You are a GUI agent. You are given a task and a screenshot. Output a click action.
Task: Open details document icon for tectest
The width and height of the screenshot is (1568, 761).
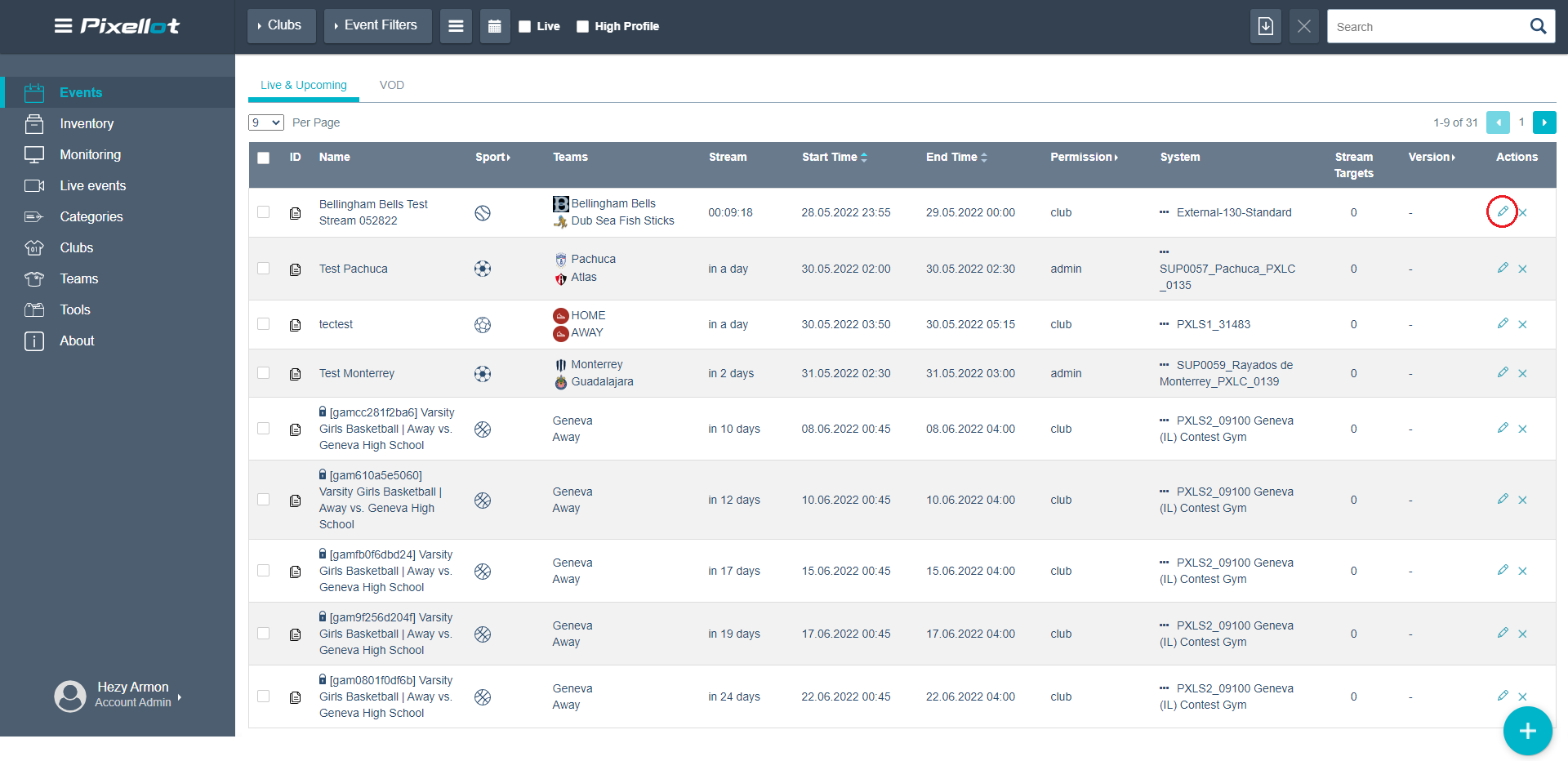point(295,325)
